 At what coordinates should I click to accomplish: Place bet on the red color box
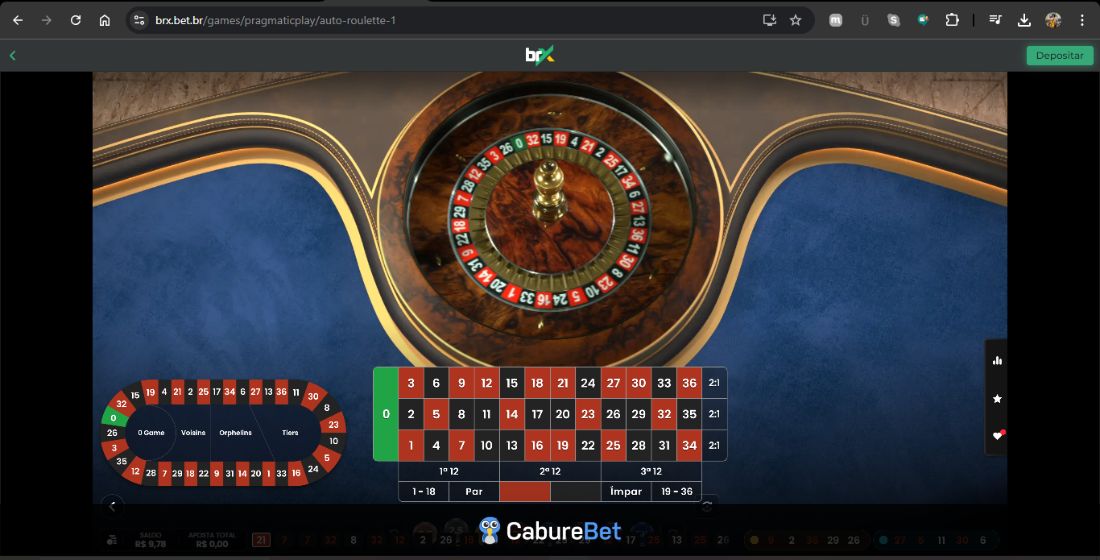525,491
